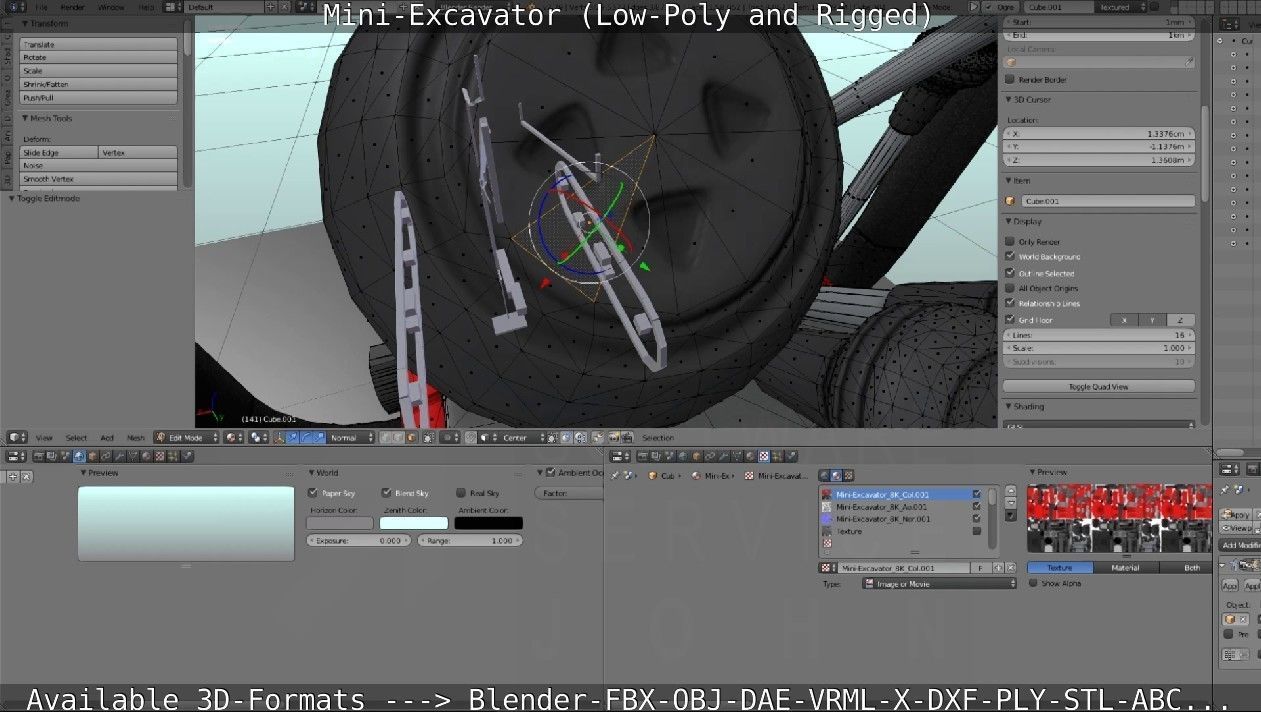
Task: Open World properties tab in left properties editor
Action: click(x=79, y=456)
